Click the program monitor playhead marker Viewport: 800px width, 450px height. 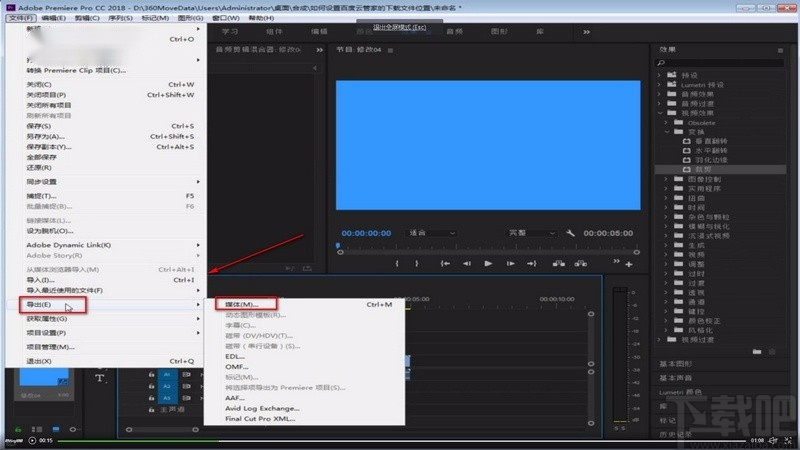click(338, 245)
